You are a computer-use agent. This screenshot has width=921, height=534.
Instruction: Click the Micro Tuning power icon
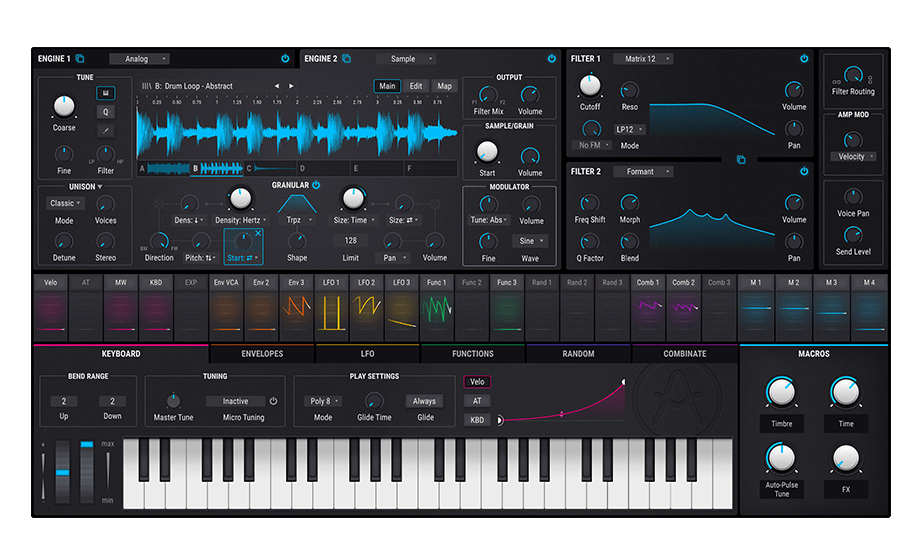pyautogui.click(x=273, y=401)
